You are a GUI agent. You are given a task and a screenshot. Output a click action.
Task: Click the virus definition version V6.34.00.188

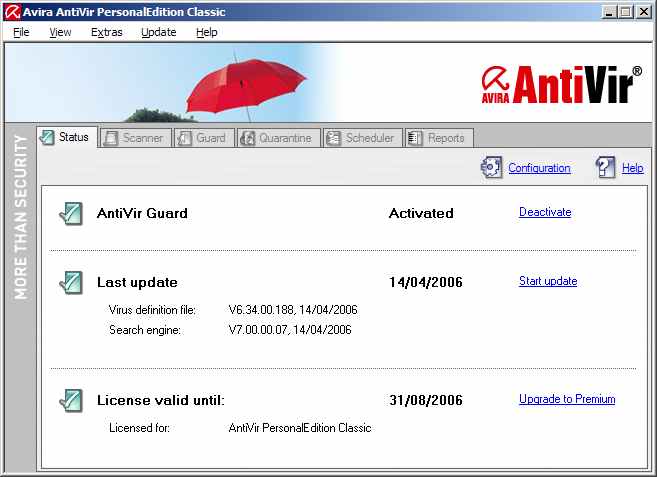point(261,310)
